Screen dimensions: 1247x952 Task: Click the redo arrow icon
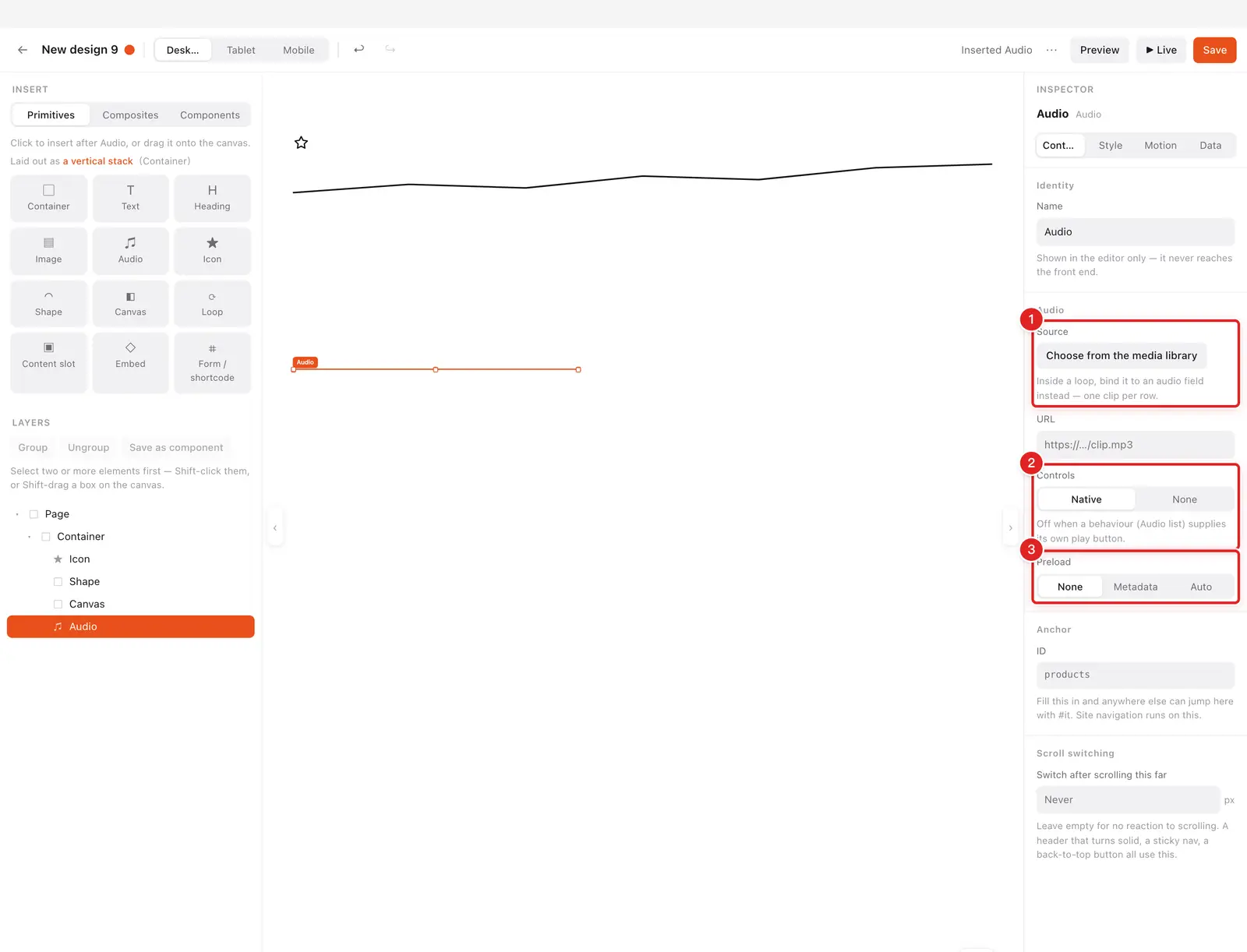[390, 50]
